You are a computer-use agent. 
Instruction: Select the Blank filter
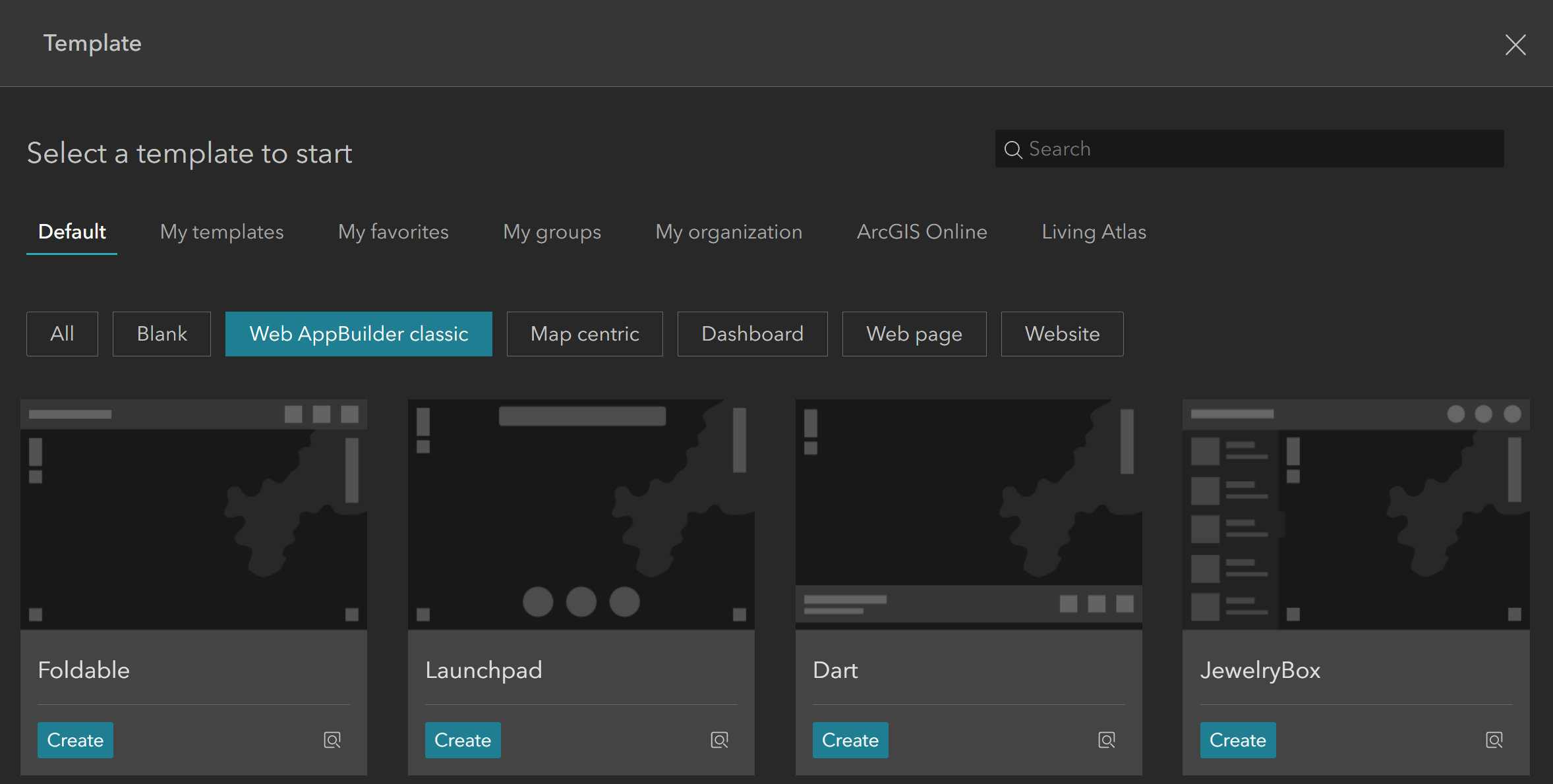161,334
